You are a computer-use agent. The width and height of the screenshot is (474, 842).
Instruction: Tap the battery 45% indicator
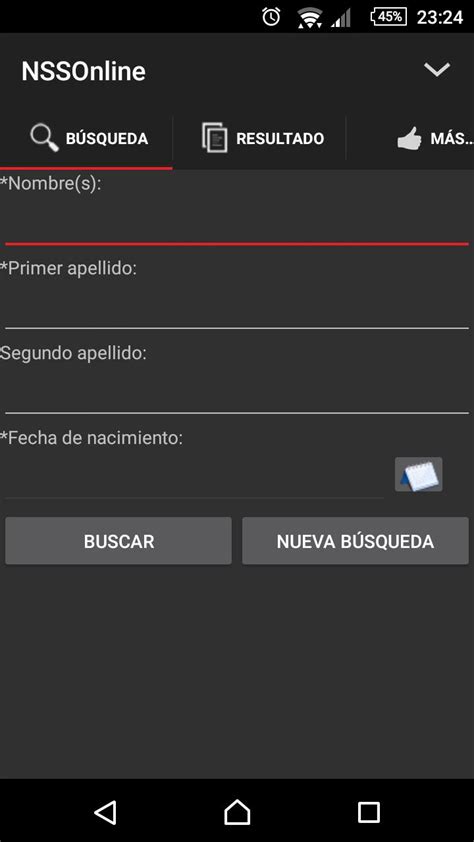click(388, 17)
